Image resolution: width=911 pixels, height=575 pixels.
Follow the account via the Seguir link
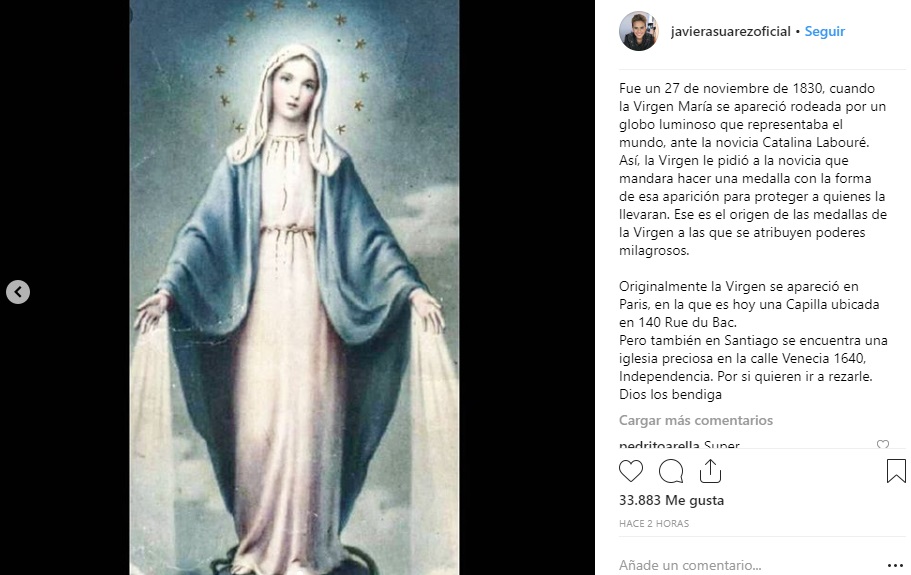824,31
